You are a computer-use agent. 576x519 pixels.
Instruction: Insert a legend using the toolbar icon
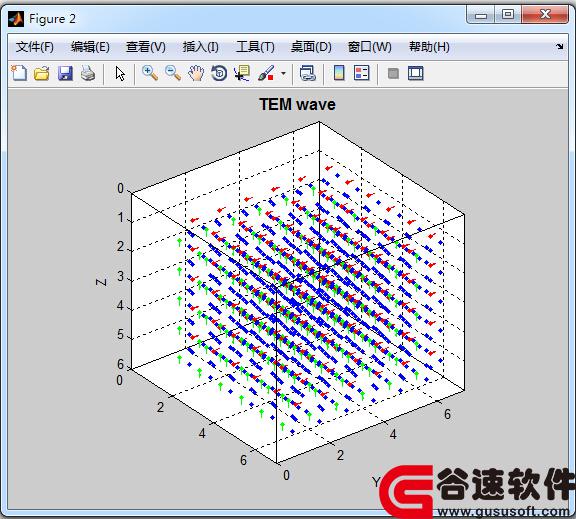pos(361,73)
